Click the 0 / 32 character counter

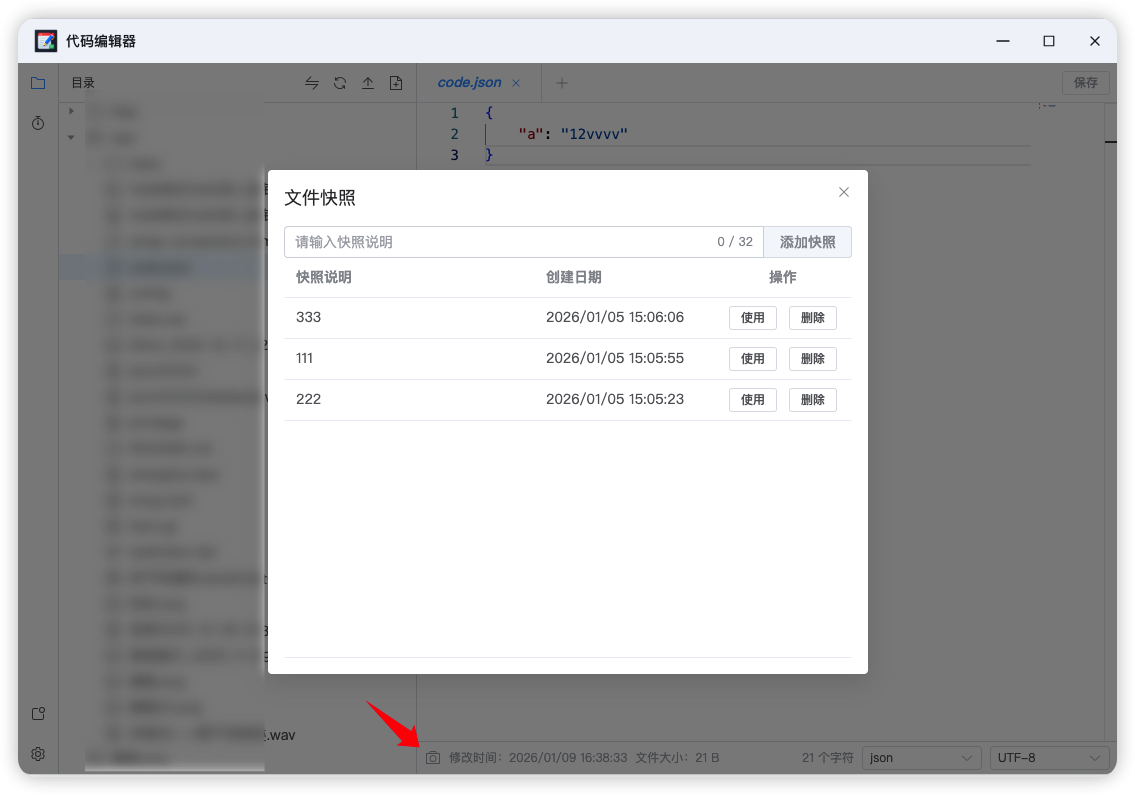[x=735, y=242]
